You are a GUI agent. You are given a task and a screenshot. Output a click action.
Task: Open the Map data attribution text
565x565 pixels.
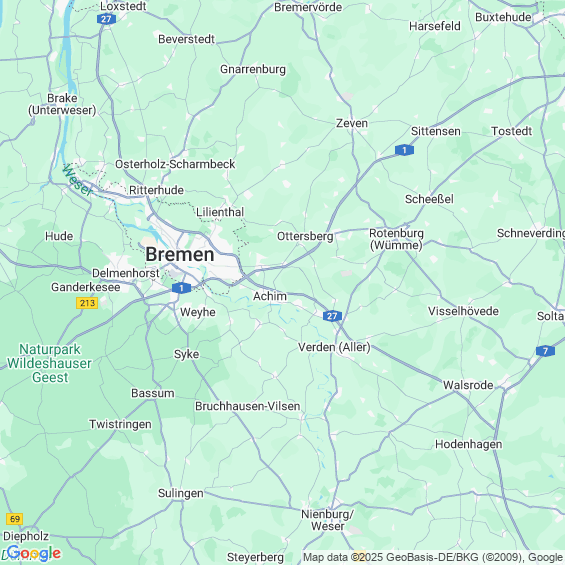pyautogui.click(x=433, y=557)
